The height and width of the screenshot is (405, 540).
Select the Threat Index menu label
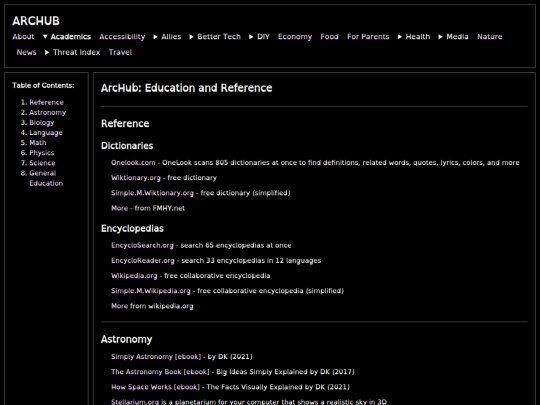pos(76,52)
